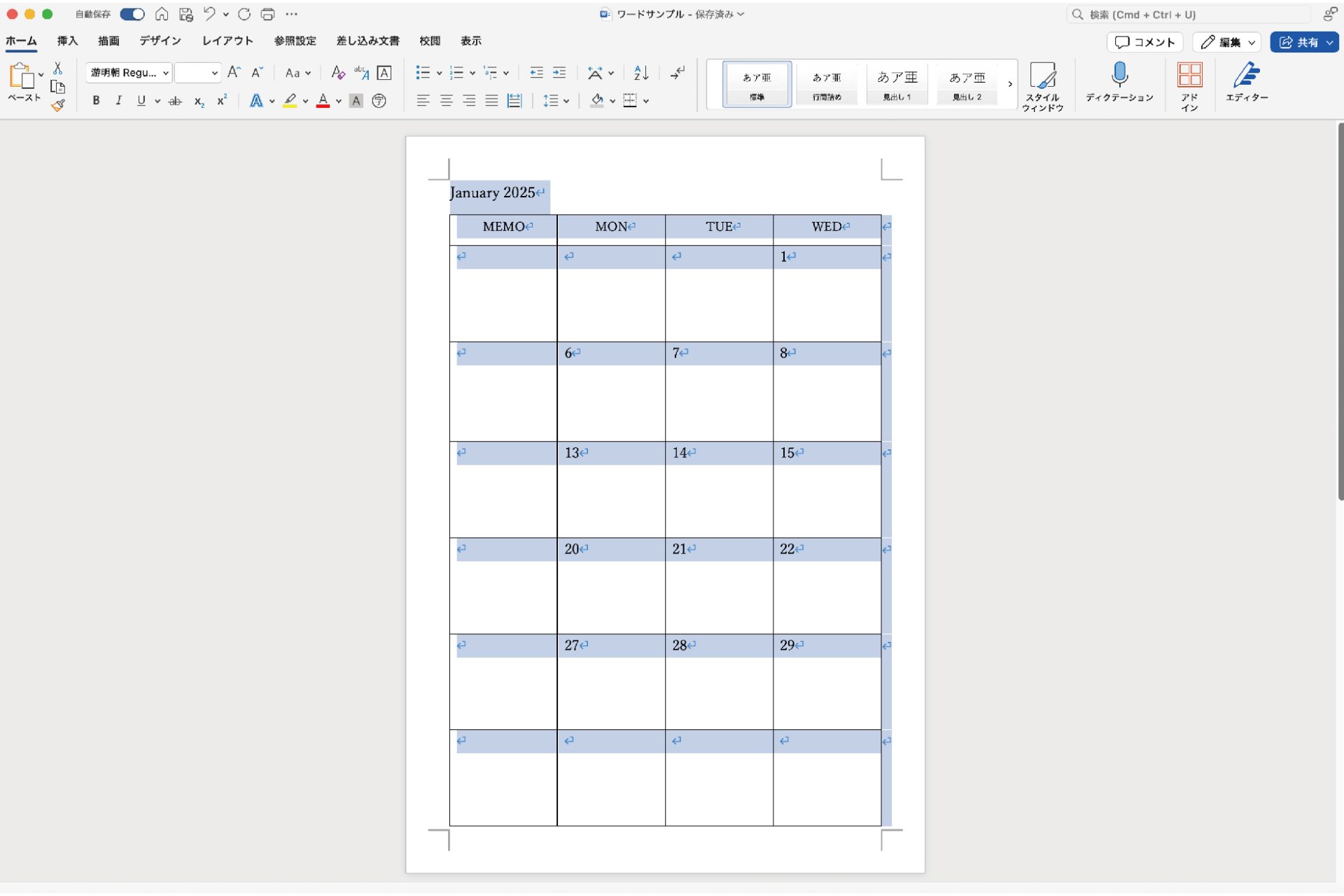
Task: Expand the font size combo box
Action: [x=214, y=73]
